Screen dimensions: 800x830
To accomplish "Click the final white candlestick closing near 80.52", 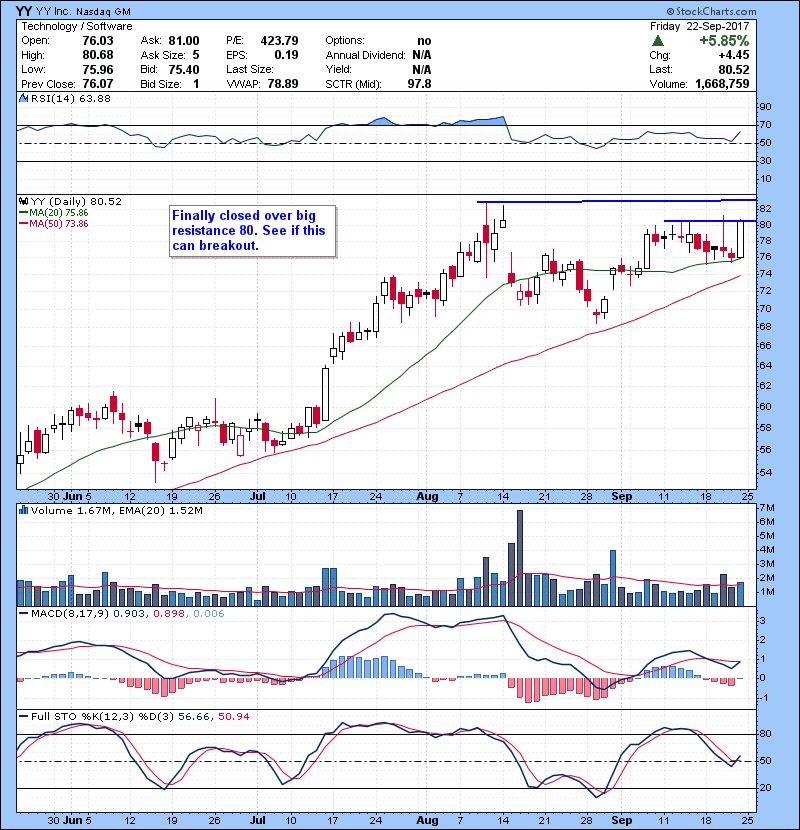I will (x=740, y=239).
